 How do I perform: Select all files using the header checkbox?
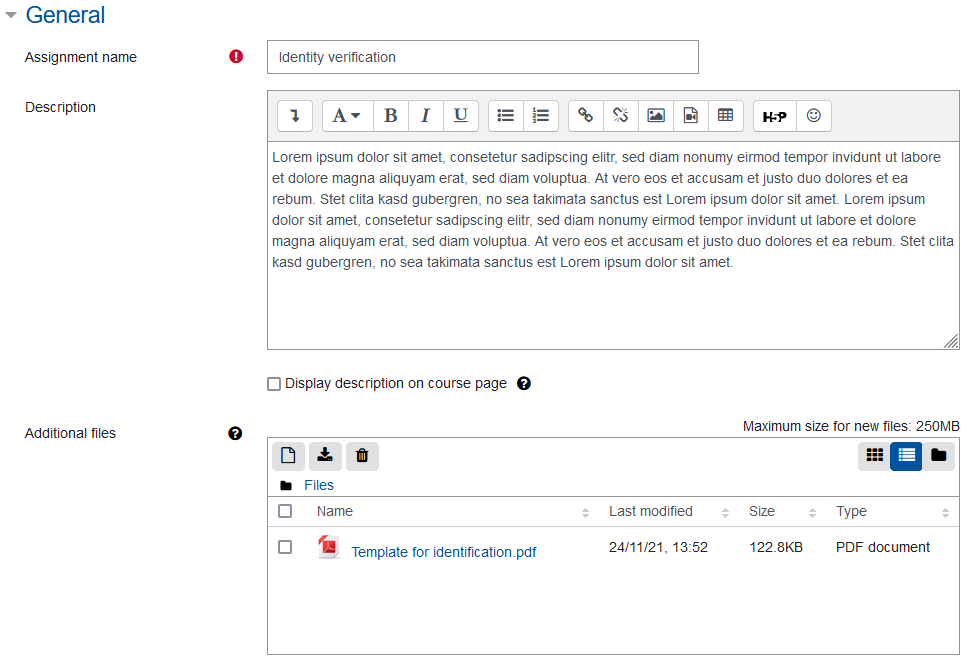pos(285,510)
